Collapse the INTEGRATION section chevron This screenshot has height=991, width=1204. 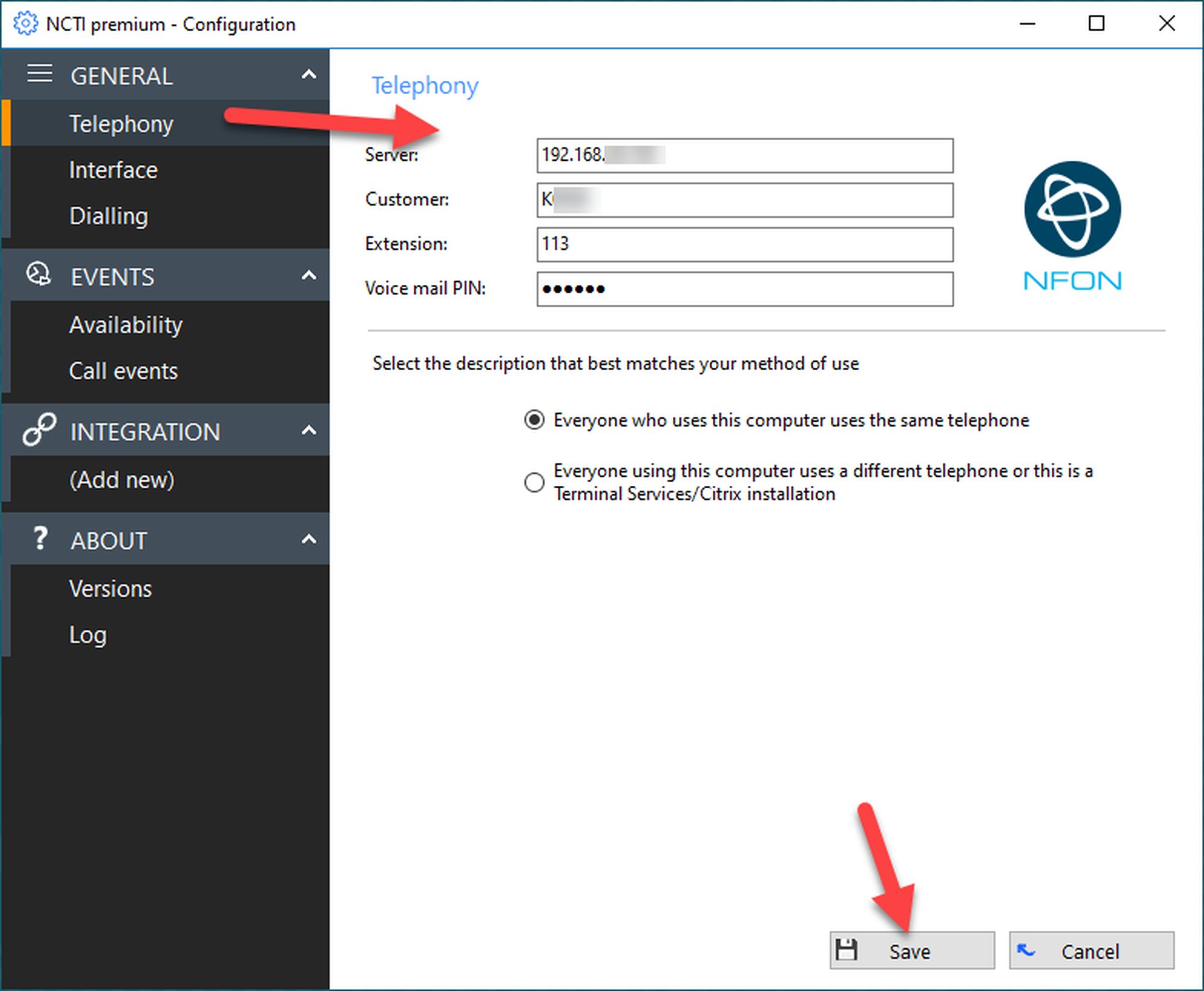[309, 430]
